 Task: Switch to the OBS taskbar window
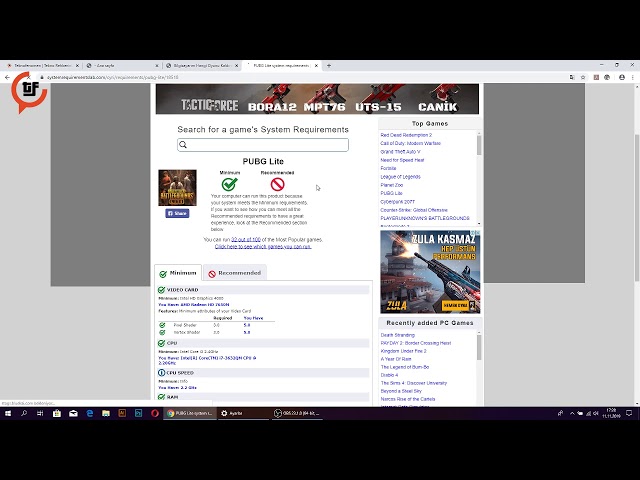pos(297,413)
